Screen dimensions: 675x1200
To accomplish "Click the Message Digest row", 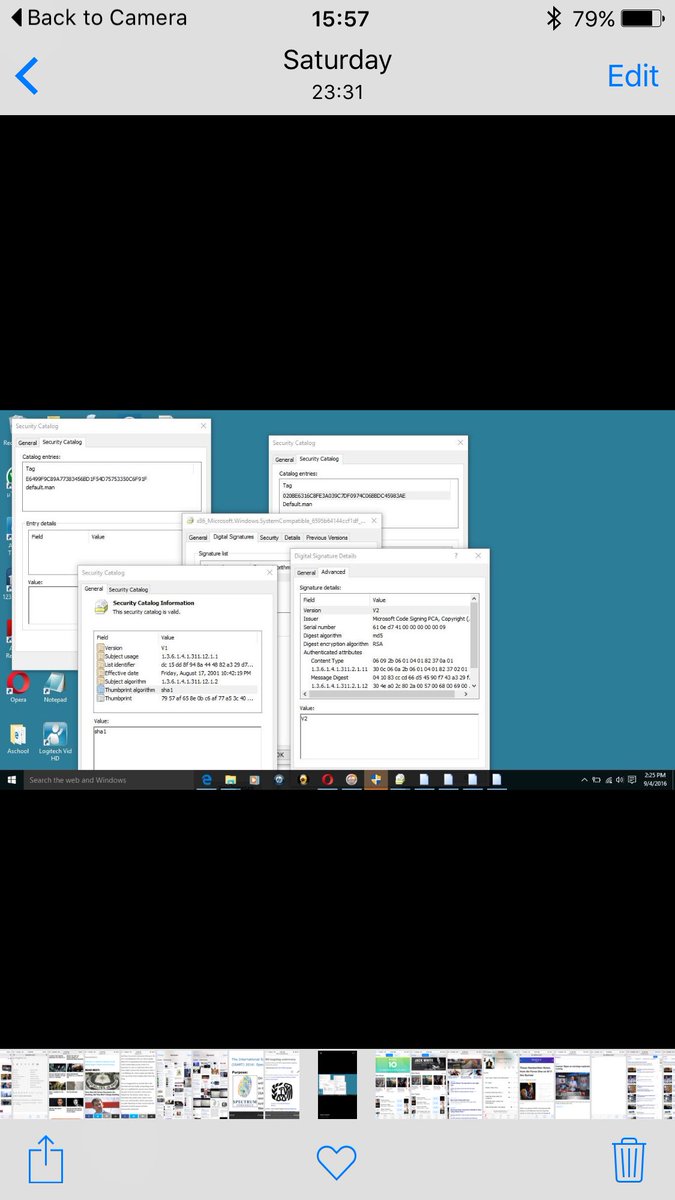I will (385, 678).
